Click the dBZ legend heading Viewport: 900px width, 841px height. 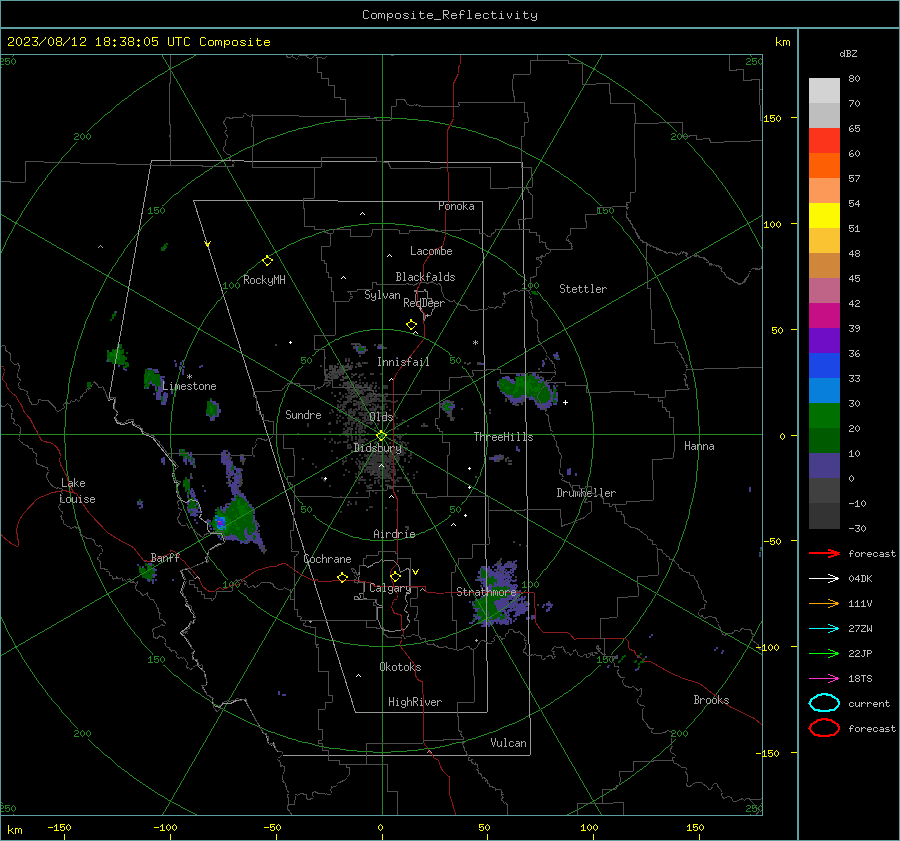click(848, 53)
